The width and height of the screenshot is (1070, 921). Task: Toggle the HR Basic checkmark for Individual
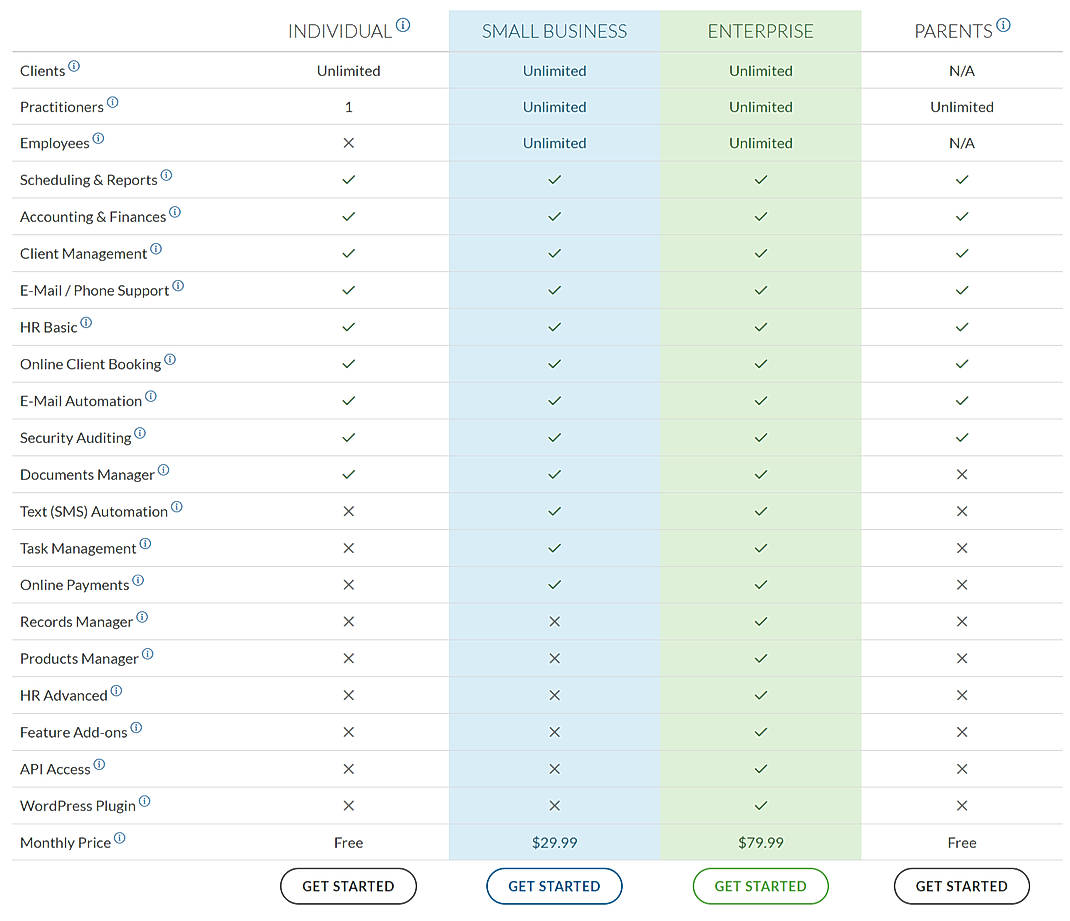coord(348,327)
